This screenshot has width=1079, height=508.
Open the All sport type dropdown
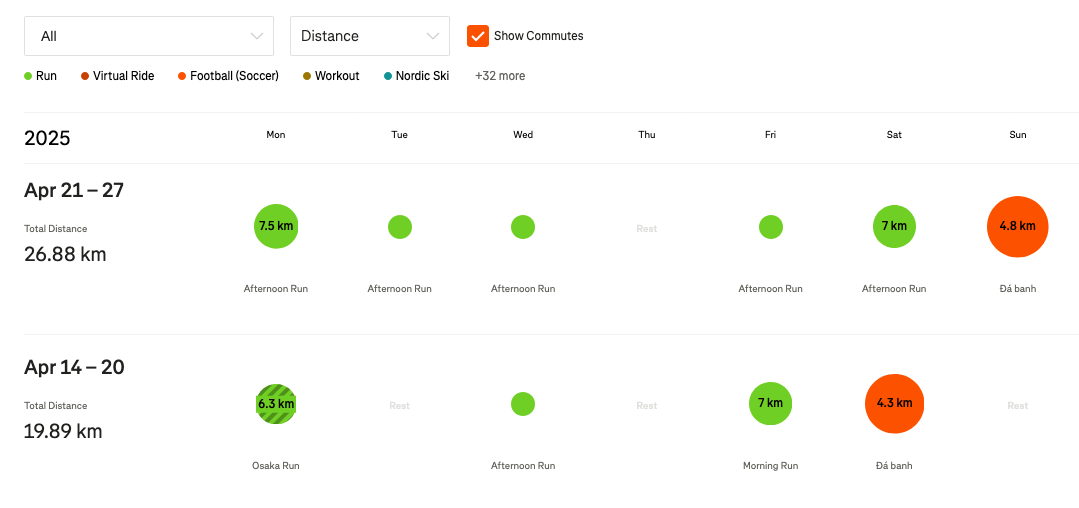pos(149,36)
